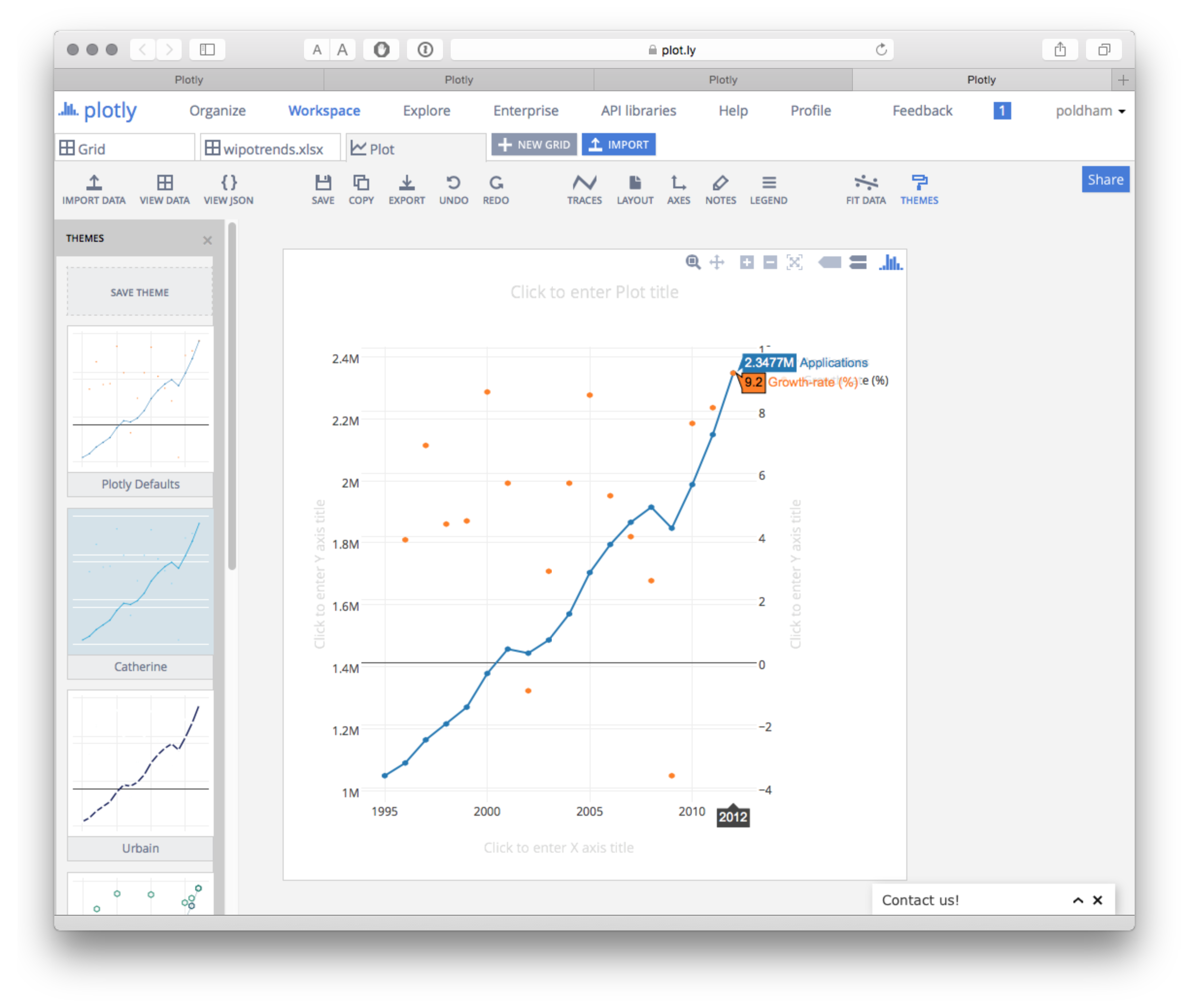Open the Feedback link
The height and width of the screenshot is (1008, 1189).
tap(922, 111)
